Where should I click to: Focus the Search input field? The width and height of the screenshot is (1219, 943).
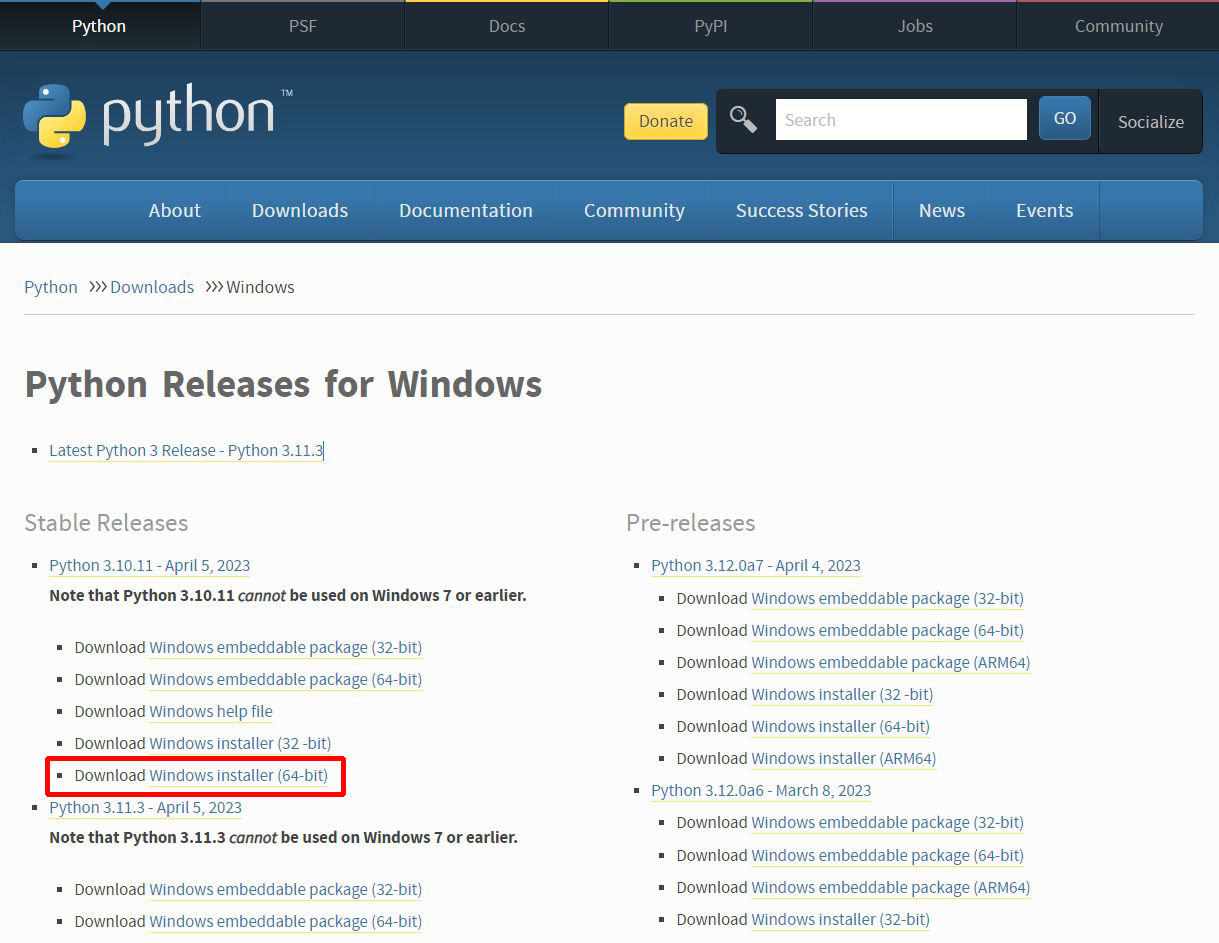pyautogui.click(x=900, y=120)
